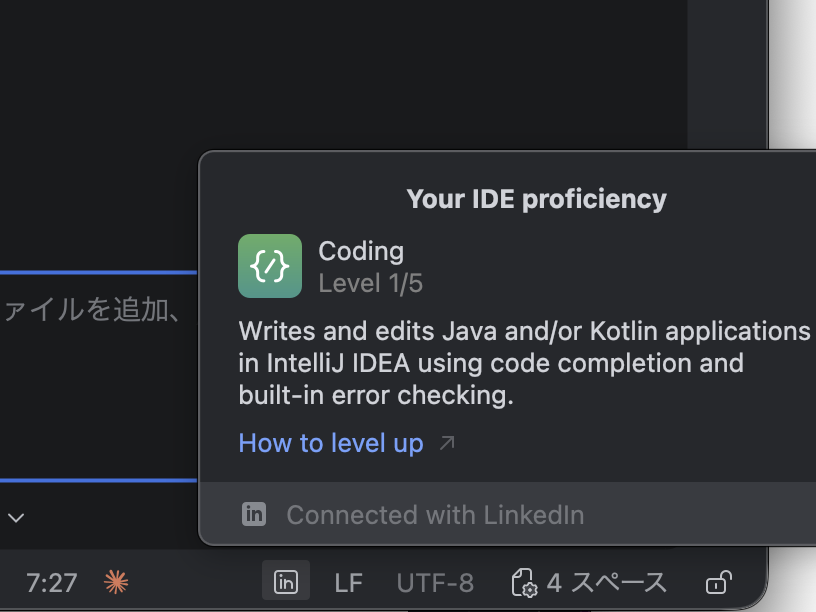Click the 7:27 caret position indicator

tap(52, 583)
